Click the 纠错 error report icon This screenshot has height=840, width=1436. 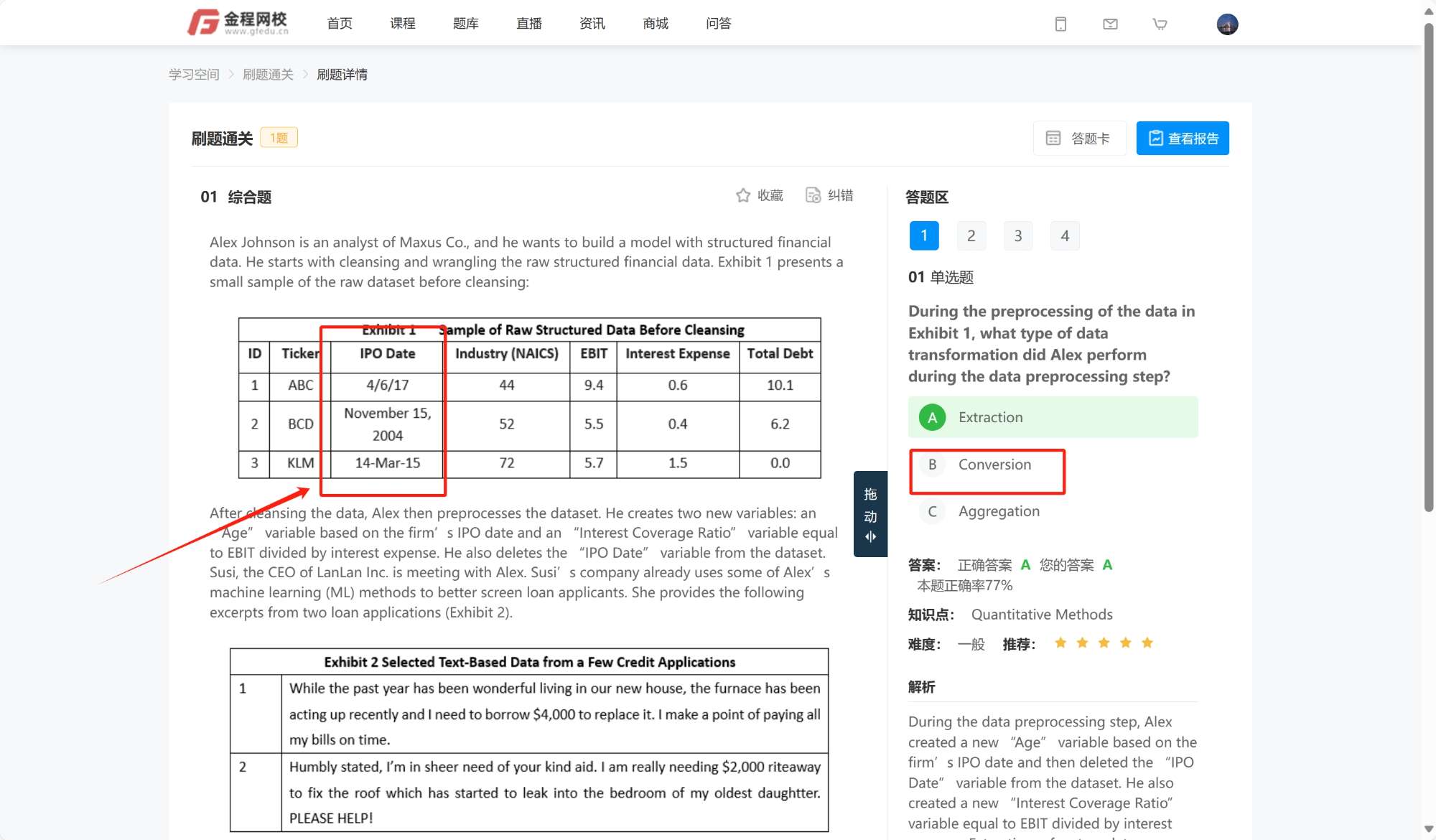[813, 195]
